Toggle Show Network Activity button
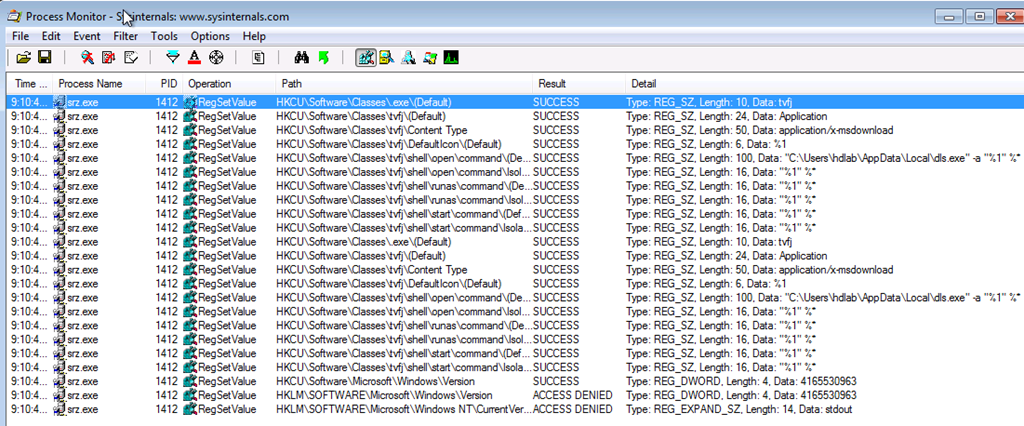 408,57
